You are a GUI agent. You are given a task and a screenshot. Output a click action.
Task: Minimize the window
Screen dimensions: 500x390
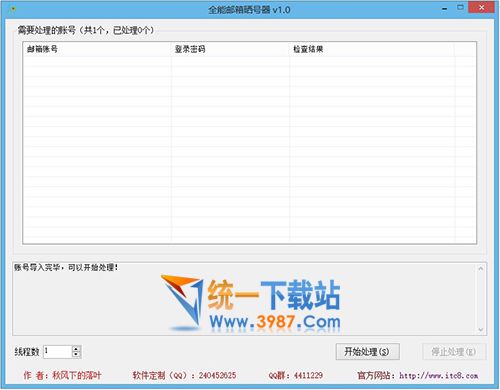coord(445,9)
